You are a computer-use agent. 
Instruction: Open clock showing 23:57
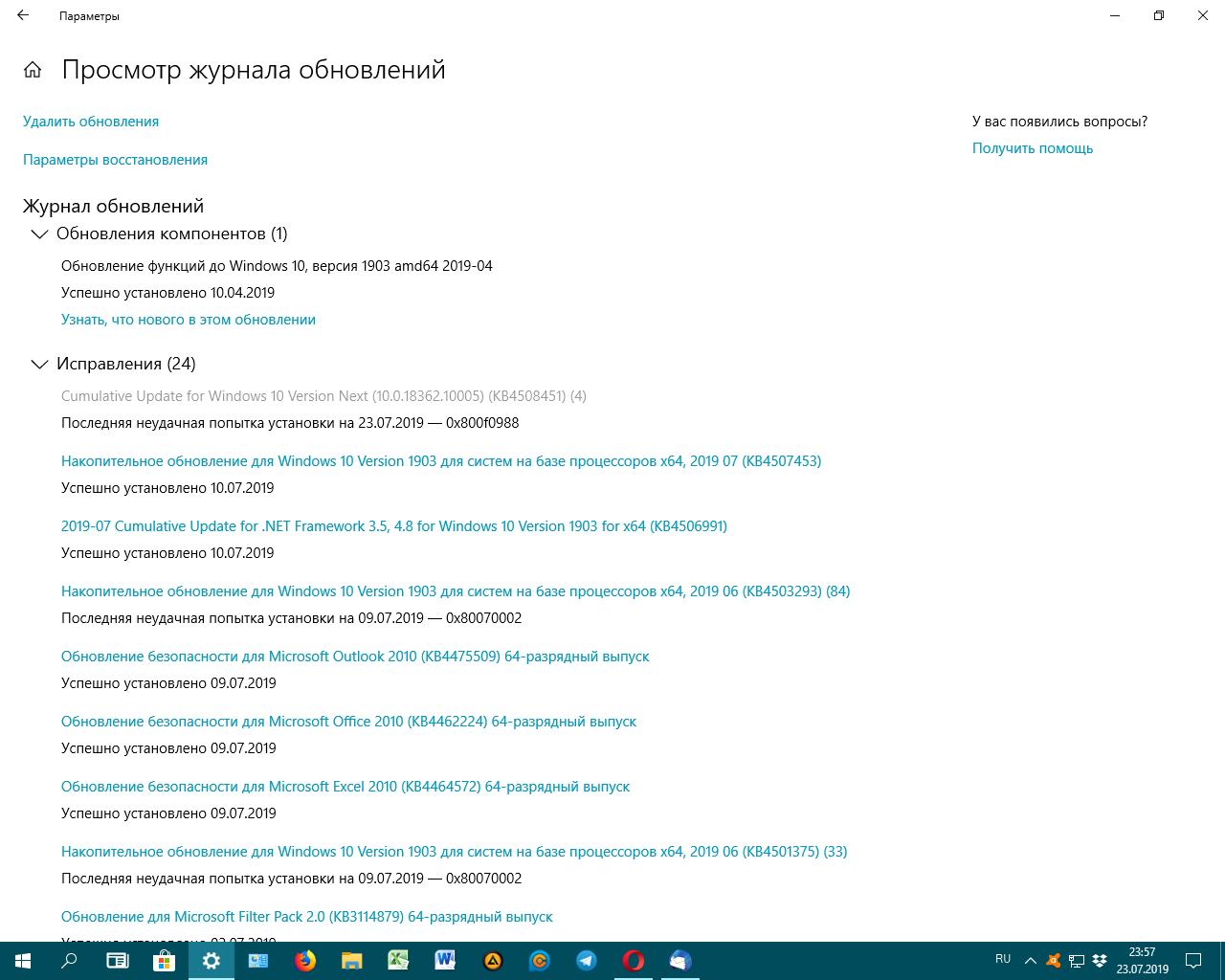[1142, 961]
